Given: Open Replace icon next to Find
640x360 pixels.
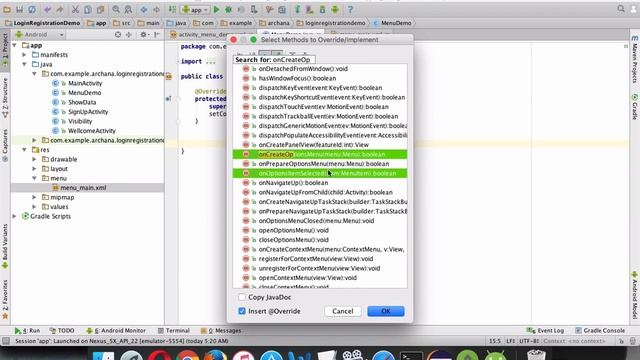Looking at the screenshot, I should point(128,9).
